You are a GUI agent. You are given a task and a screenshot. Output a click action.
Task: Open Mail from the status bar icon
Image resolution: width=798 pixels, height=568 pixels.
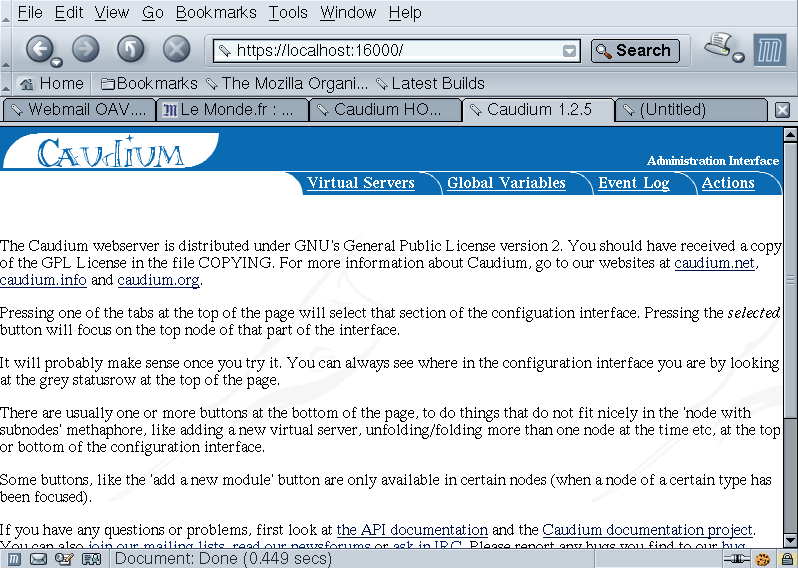[38, 559]
